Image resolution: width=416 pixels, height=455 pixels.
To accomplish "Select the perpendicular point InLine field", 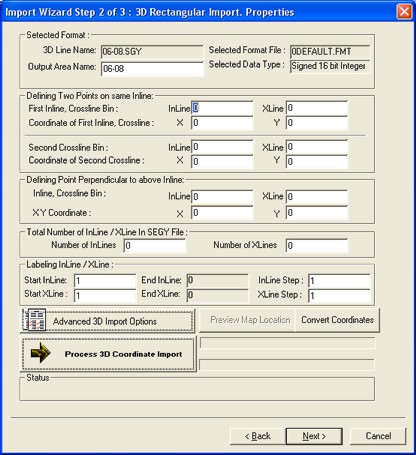I will tap(222, 197).
